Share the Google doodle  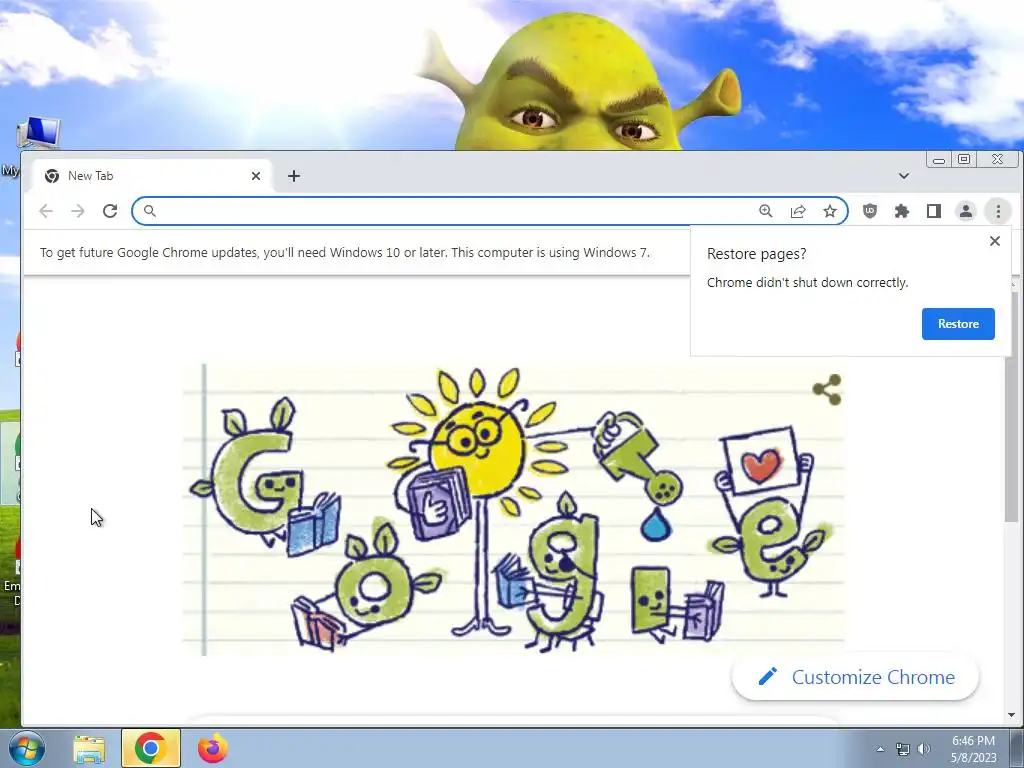827,389
